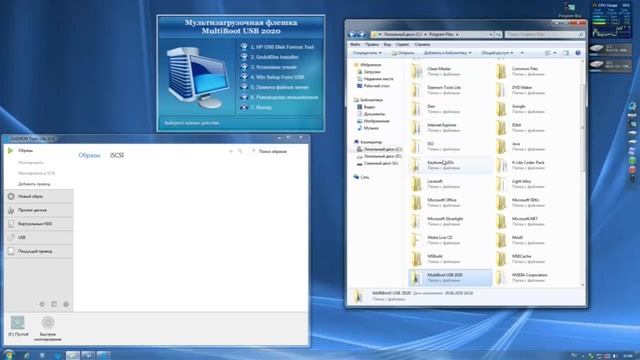640x360 pixels.
Task: Select Microsoft Office folder
Action: pos(450,203)
